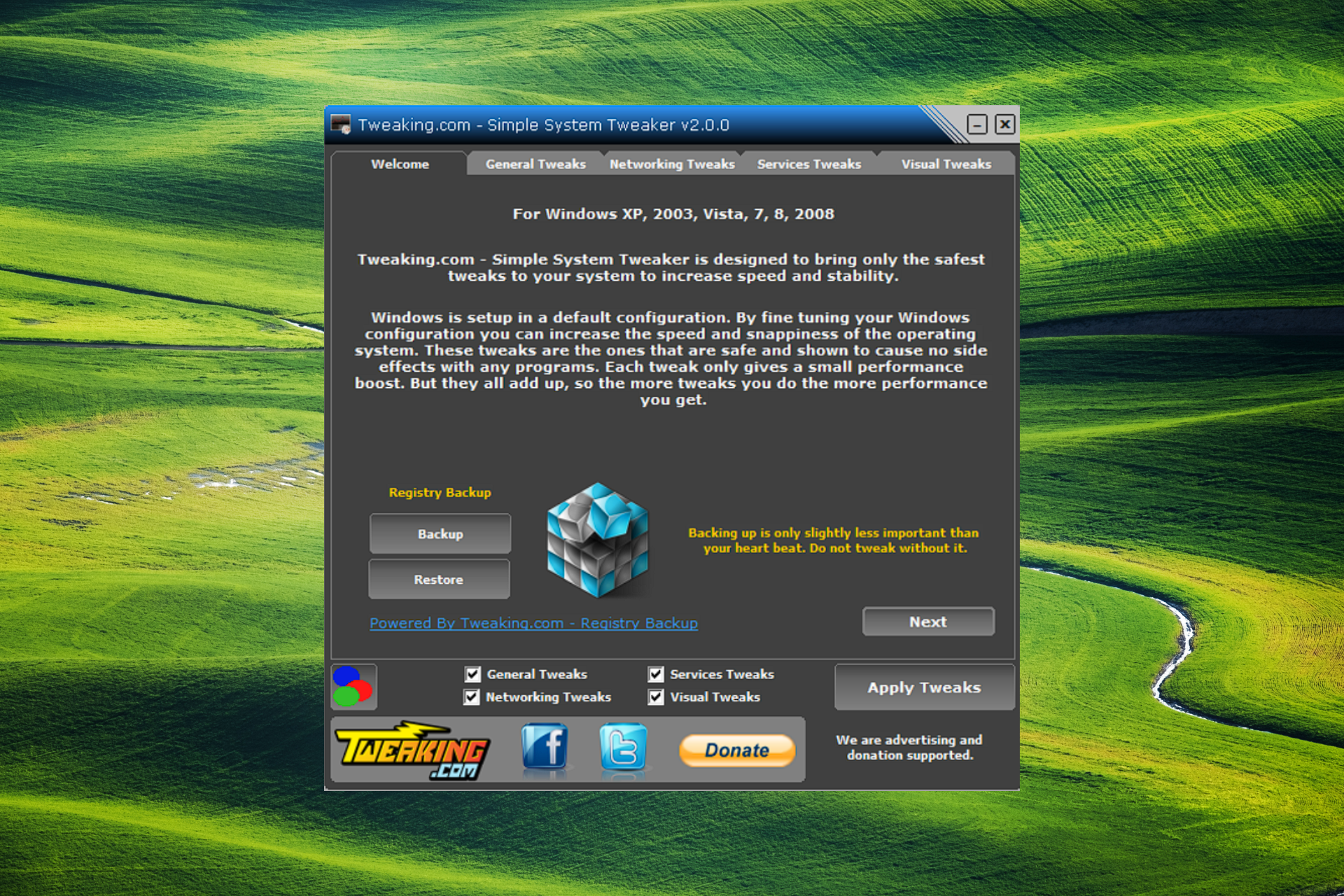
Task: Go to the Visual Tweaks tab
Action: point(946,164)
